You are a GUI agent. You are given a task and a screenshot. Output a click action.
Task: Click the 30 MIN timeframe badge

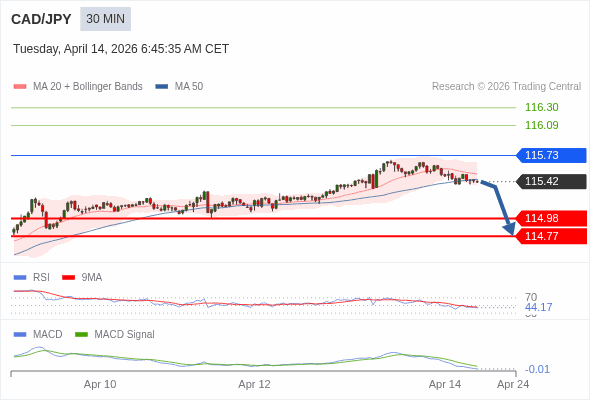pos(105,19)
